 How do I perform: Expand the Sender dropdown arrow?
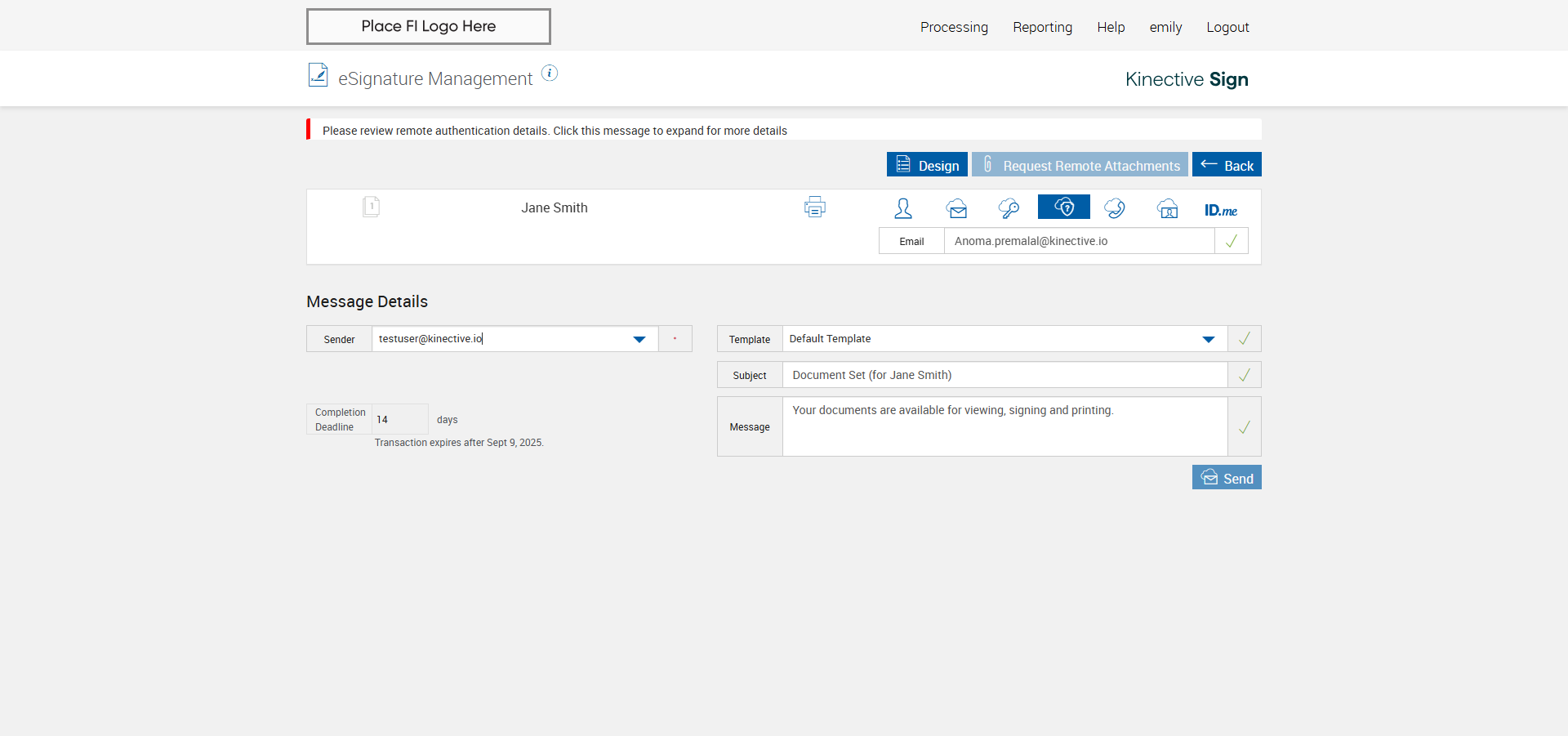tap(639, 339)
